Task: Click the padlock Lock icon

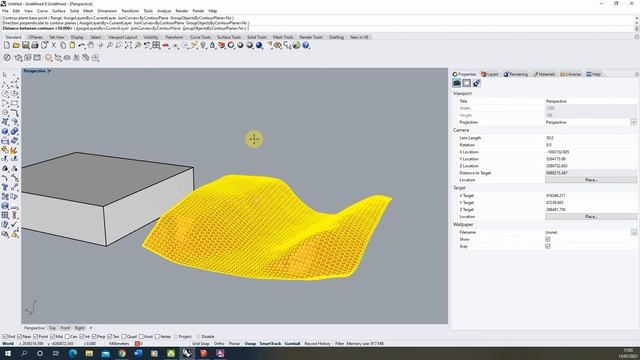Action: tap(212, 45)
